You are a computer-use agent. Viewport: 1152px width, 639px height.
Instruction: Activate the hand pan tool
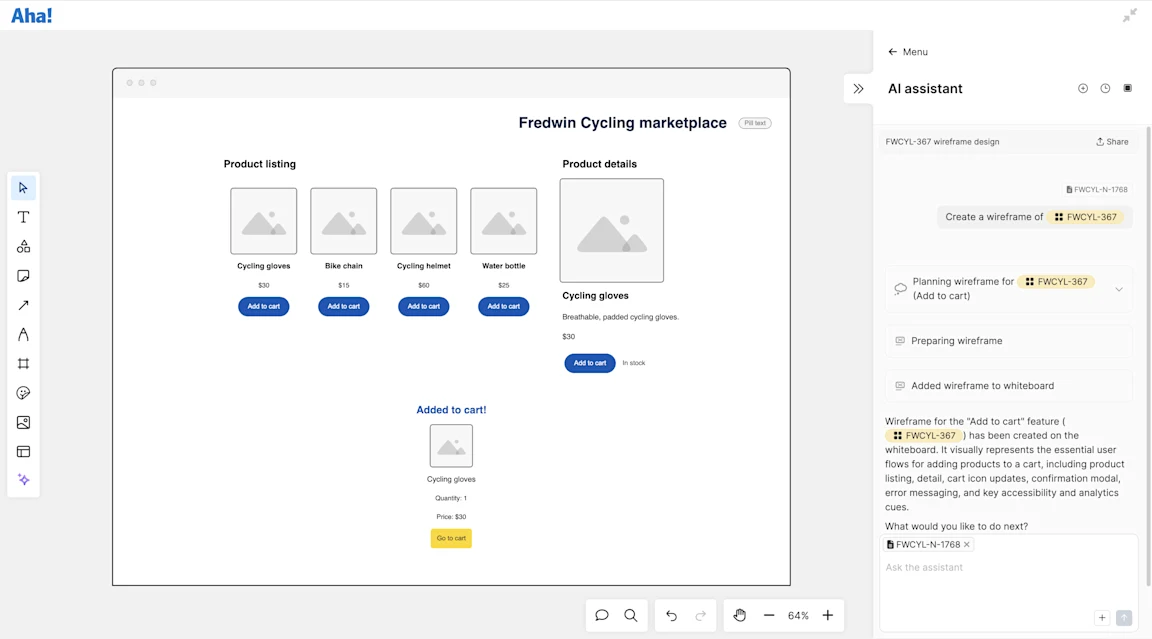click(740, 615)
